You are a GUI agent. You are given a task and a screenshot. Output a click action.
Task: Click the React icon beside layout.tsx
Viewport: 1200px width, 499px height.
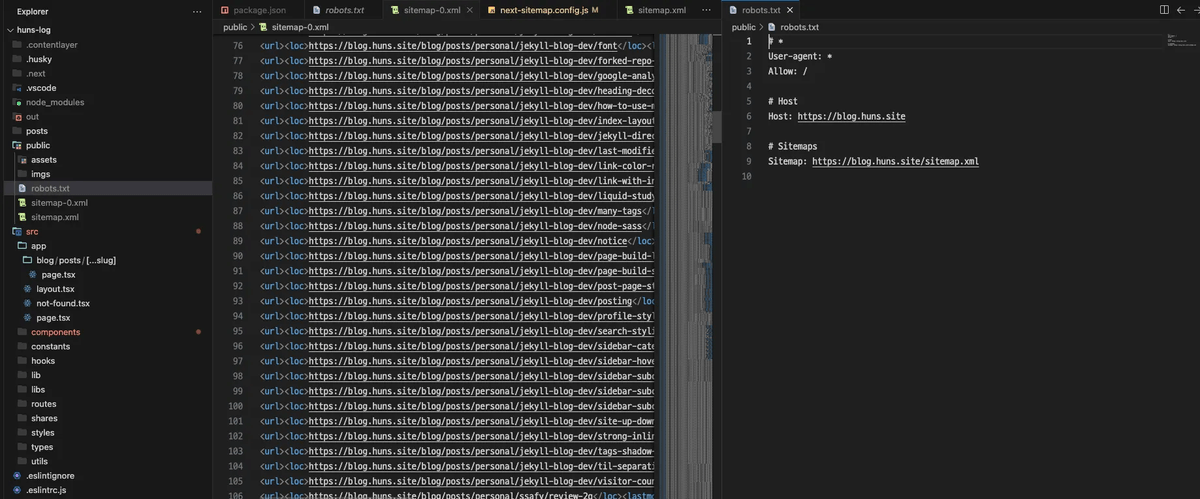pyautogui.click(x=27, y=289)
